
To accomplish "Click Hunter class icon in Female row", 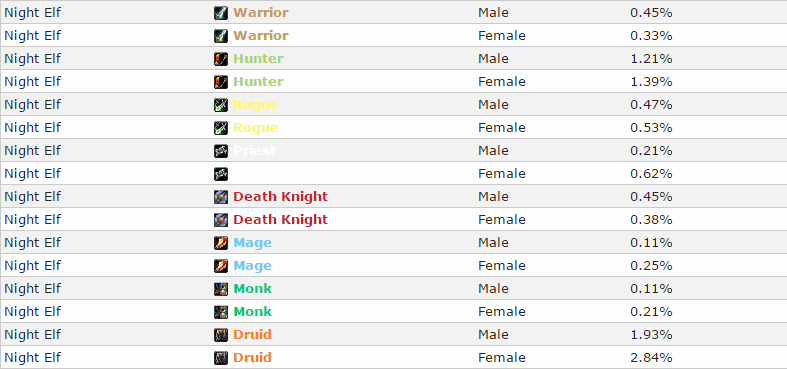I will (221, 82).
